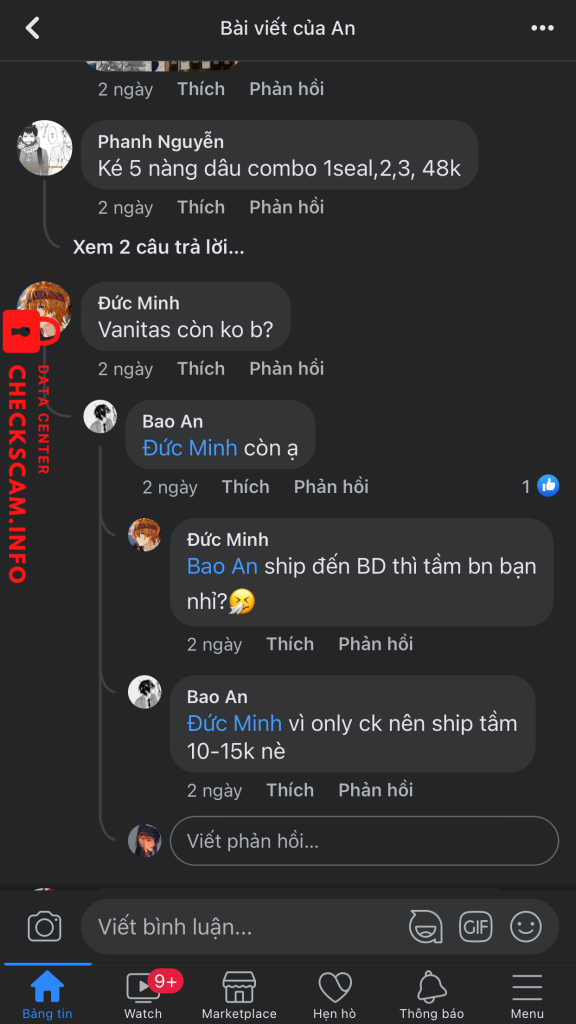This screenshot has width=576, height=1024.
Task: Open the Menu hamburger tab
Action: tap(527, 995)
